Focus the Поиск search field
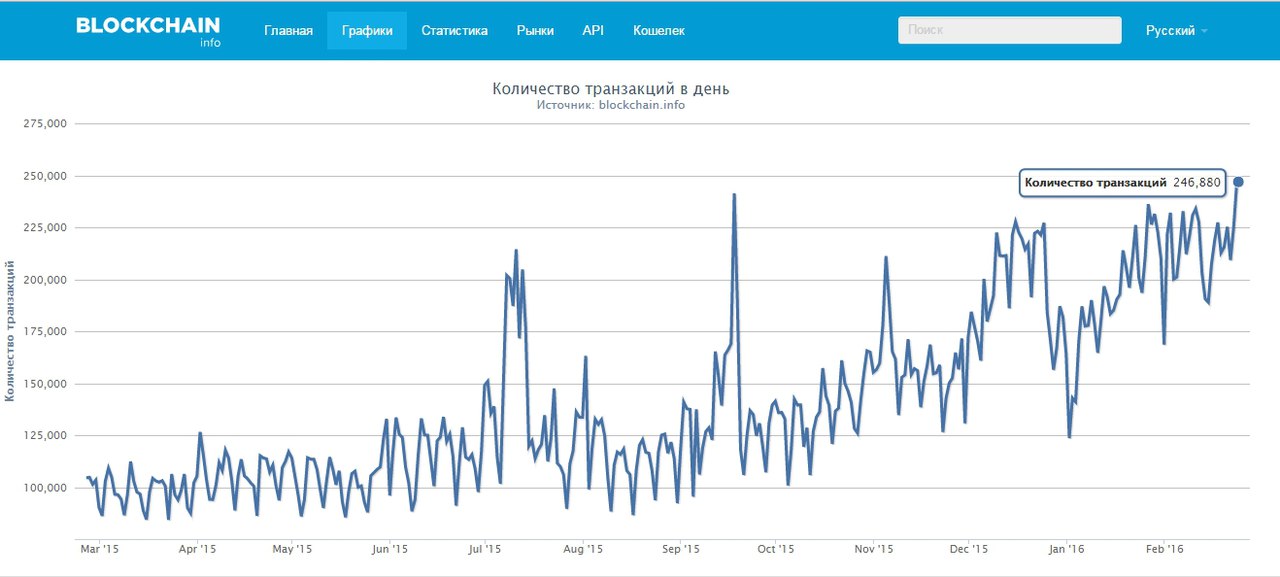This screenshot has width=1280, height=577. [1009, 31]
